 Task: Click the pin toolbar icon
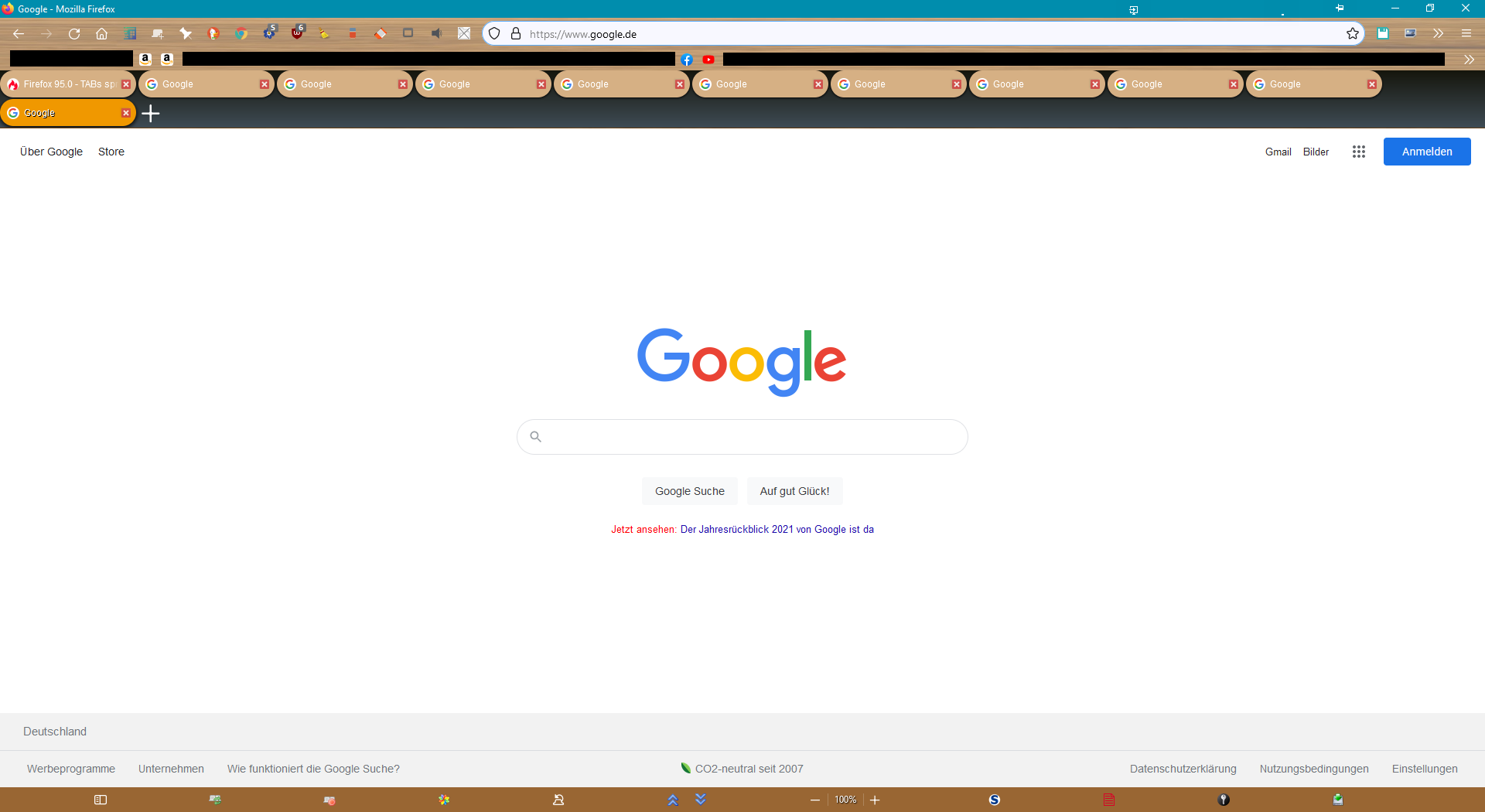(x=186, y=34)
